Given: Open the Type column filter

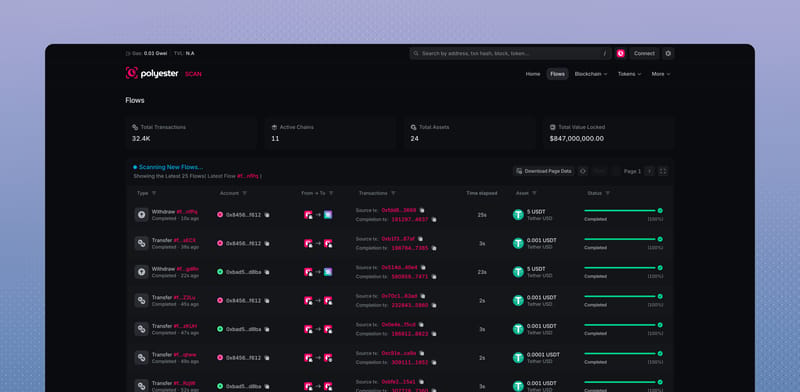Looking at the screenshot, I should [154, 193].
